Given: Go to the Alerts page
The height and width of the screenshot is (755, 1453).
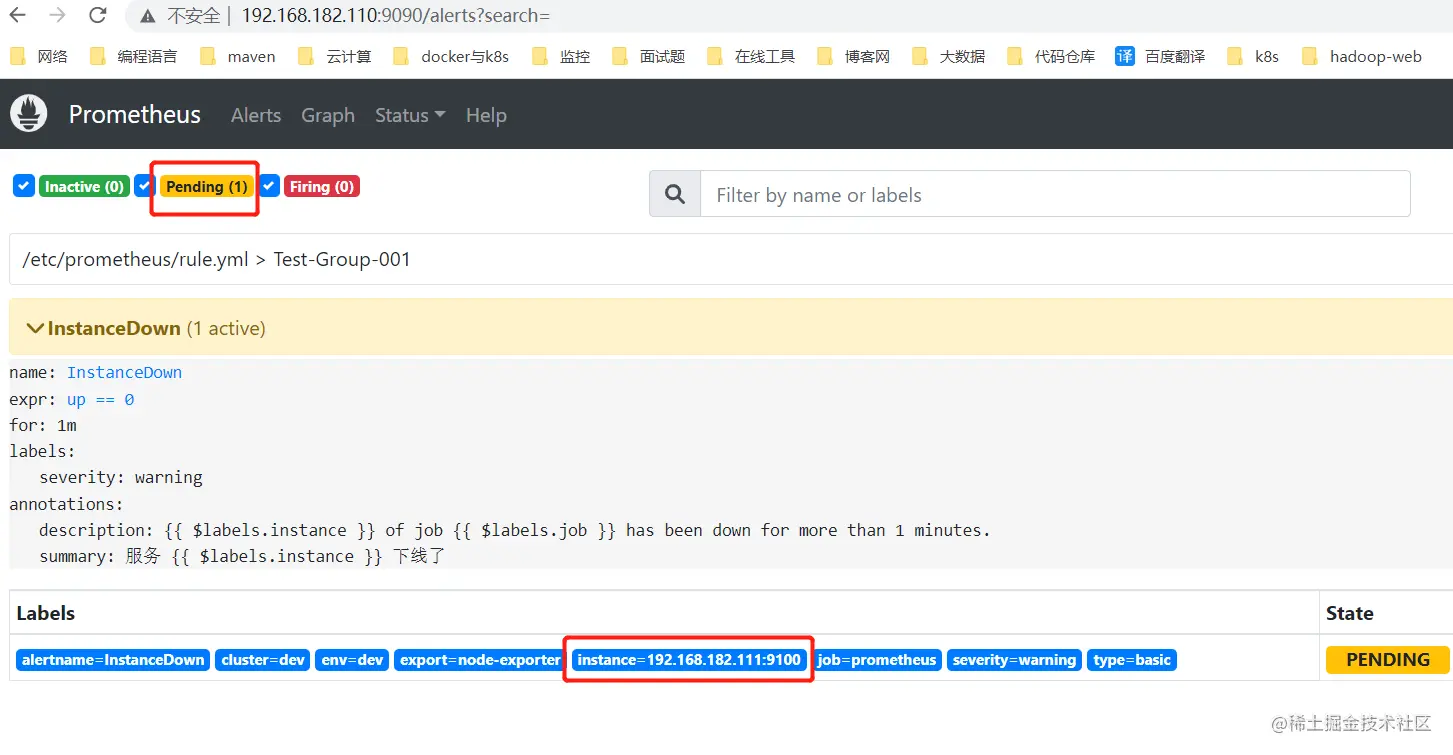Looking at the screenshot, I should click(256, 115).
